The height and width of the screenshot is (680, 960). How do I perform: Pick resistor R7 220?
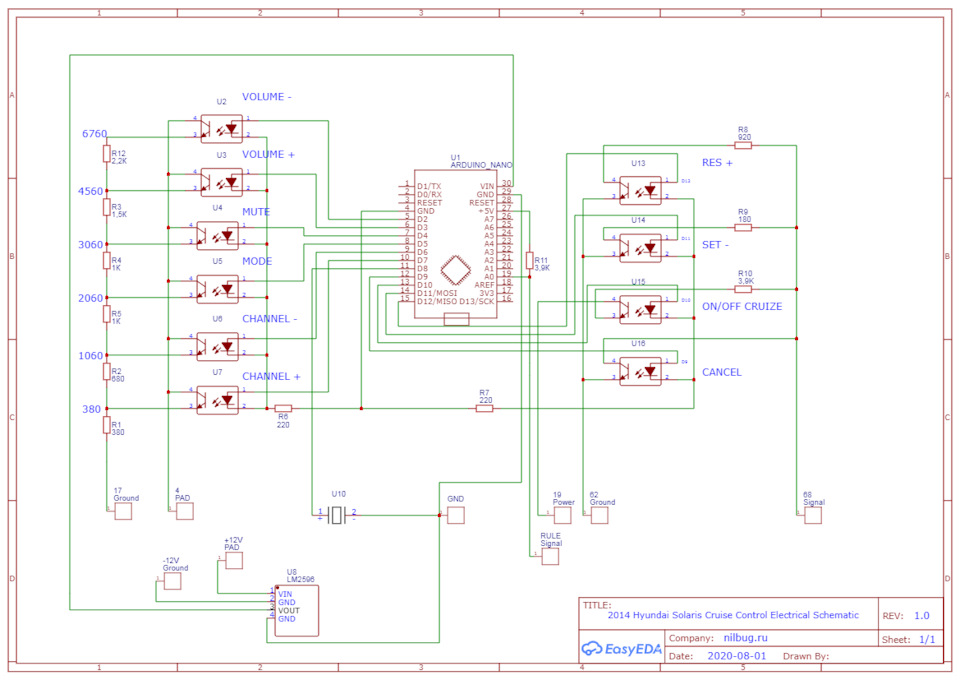point(484,408)
